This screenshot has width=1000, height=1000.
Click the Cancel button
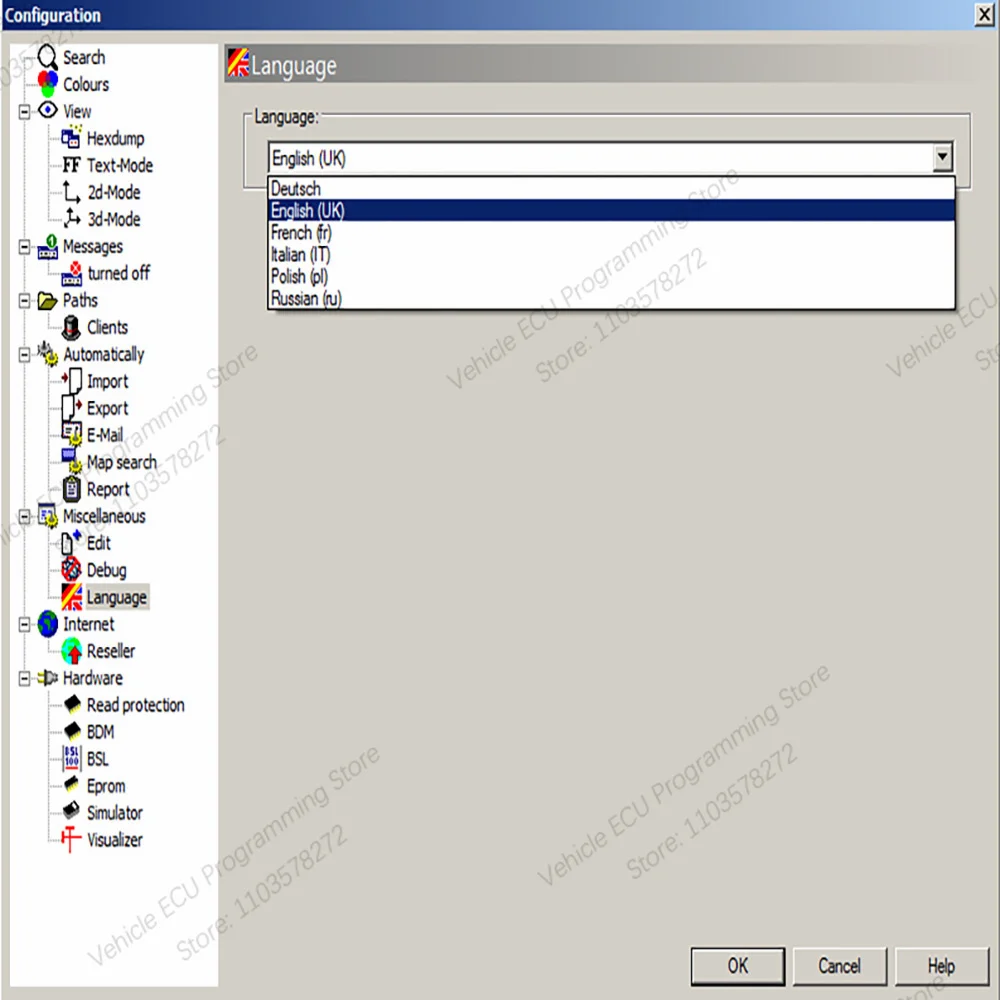839,966
